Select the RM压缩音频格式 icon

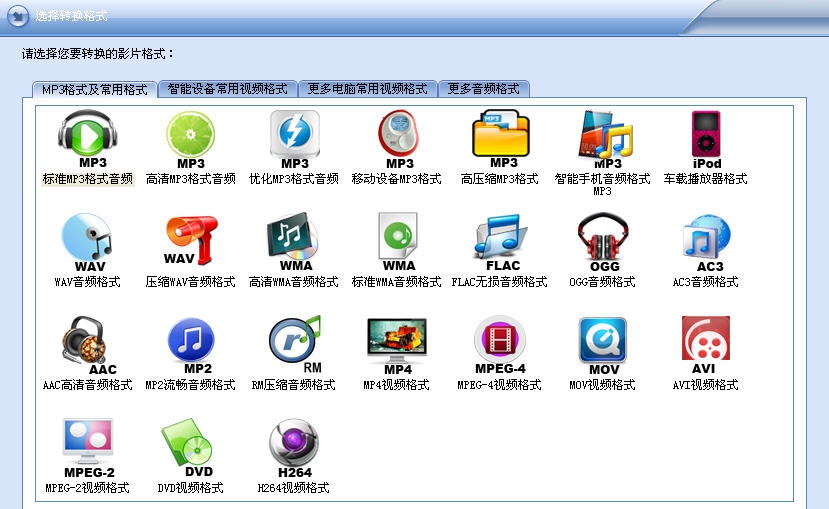tap(295, 344)
